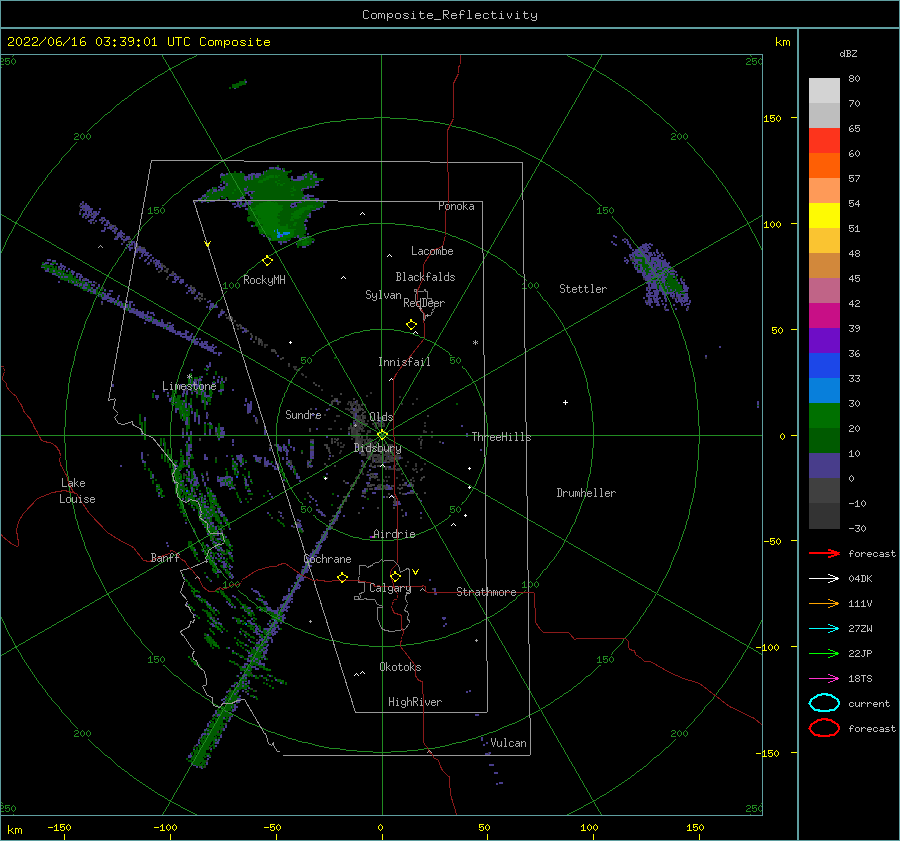This screenshot has width=900, height=841.
Task: Click the red forecast arrow legend icon
Action: [824, 553]
